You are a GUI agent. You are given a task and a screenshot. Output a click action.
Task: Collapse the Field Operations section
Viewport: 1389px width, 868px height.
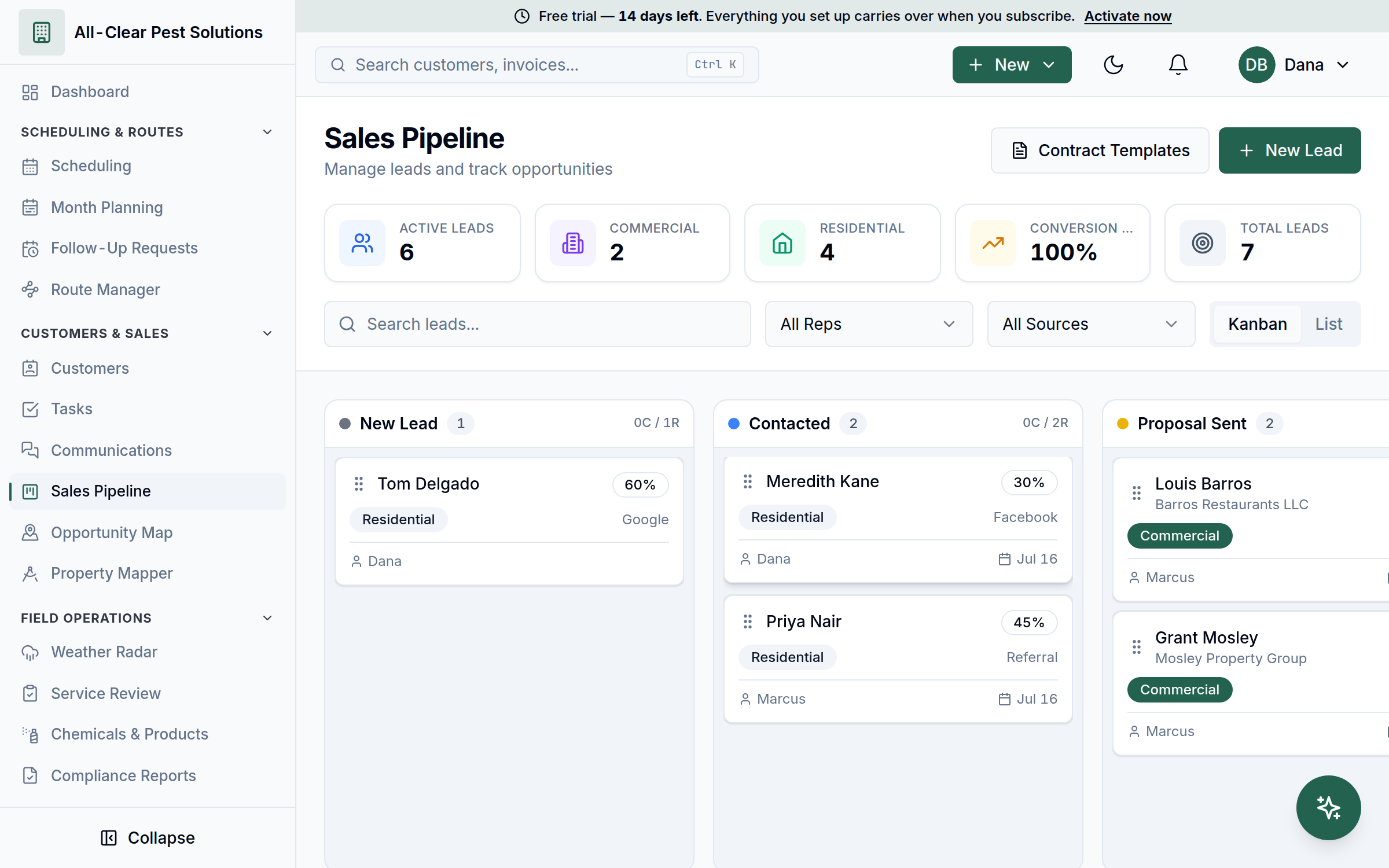[x=148, y=618]
